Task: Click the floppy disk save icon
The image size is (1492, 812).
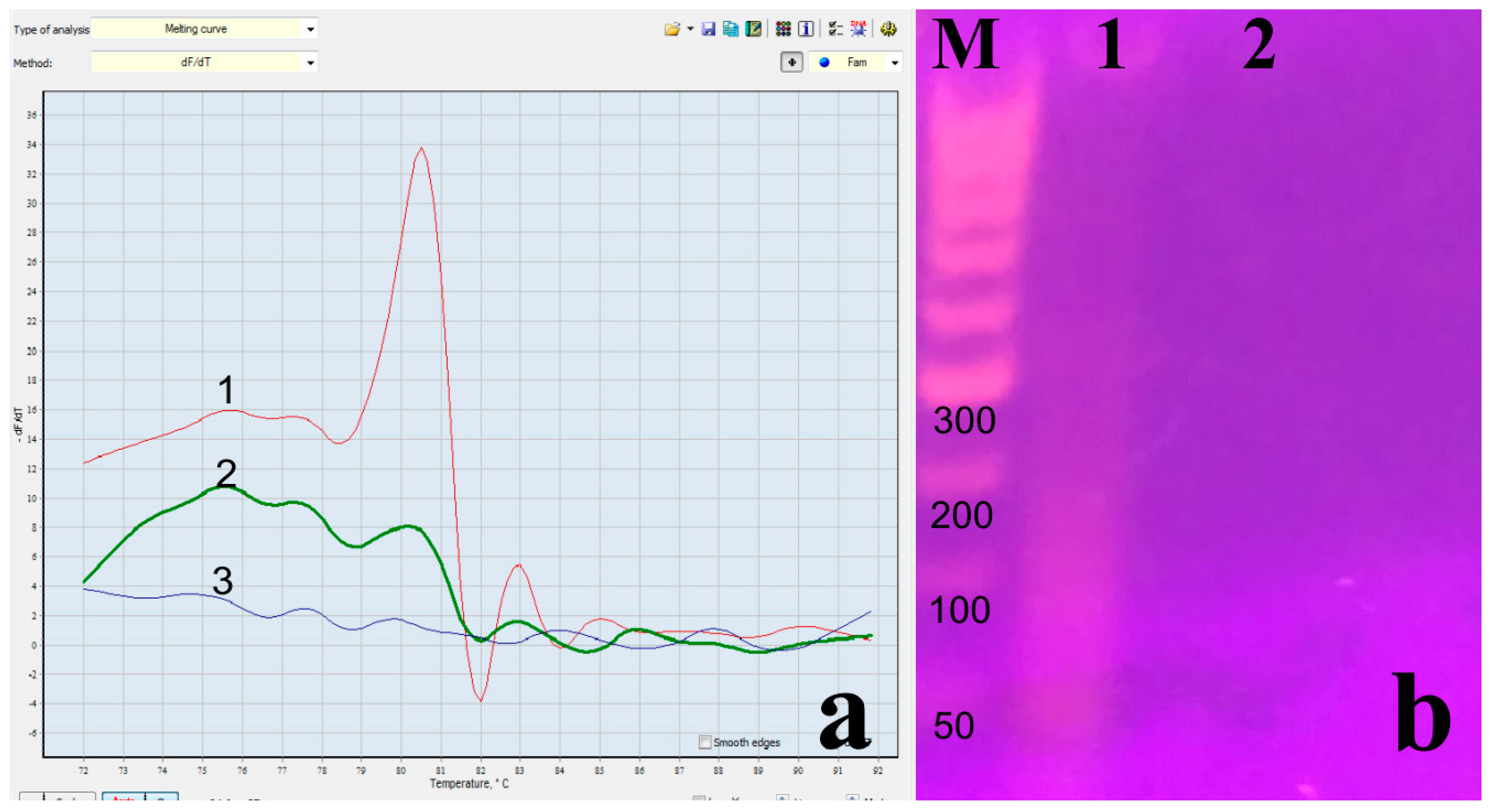Action: (x=708, y=29)
